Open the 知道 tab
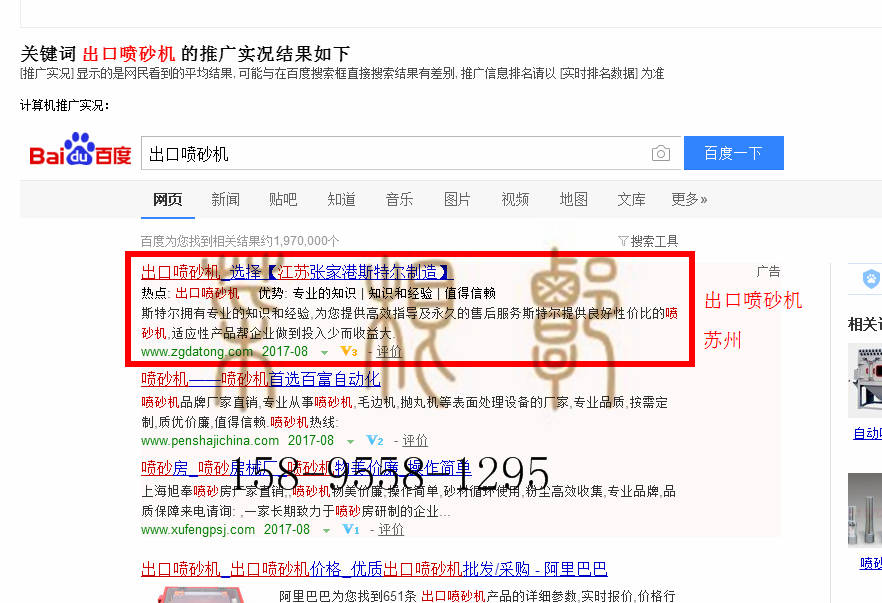 [341, 199]
